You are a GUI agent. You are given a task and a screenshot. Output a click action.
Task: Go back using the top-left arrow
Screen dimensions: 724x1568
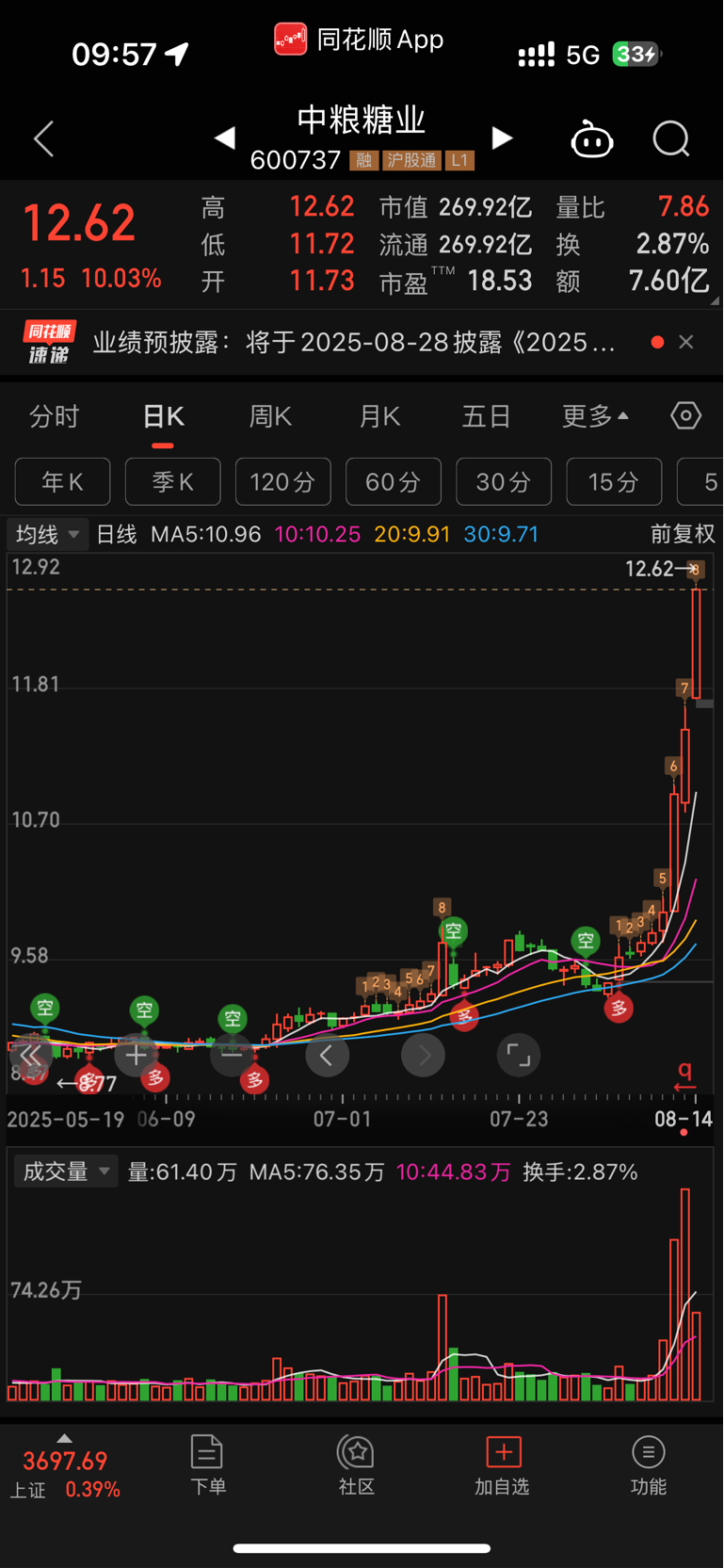pos(44,139)
